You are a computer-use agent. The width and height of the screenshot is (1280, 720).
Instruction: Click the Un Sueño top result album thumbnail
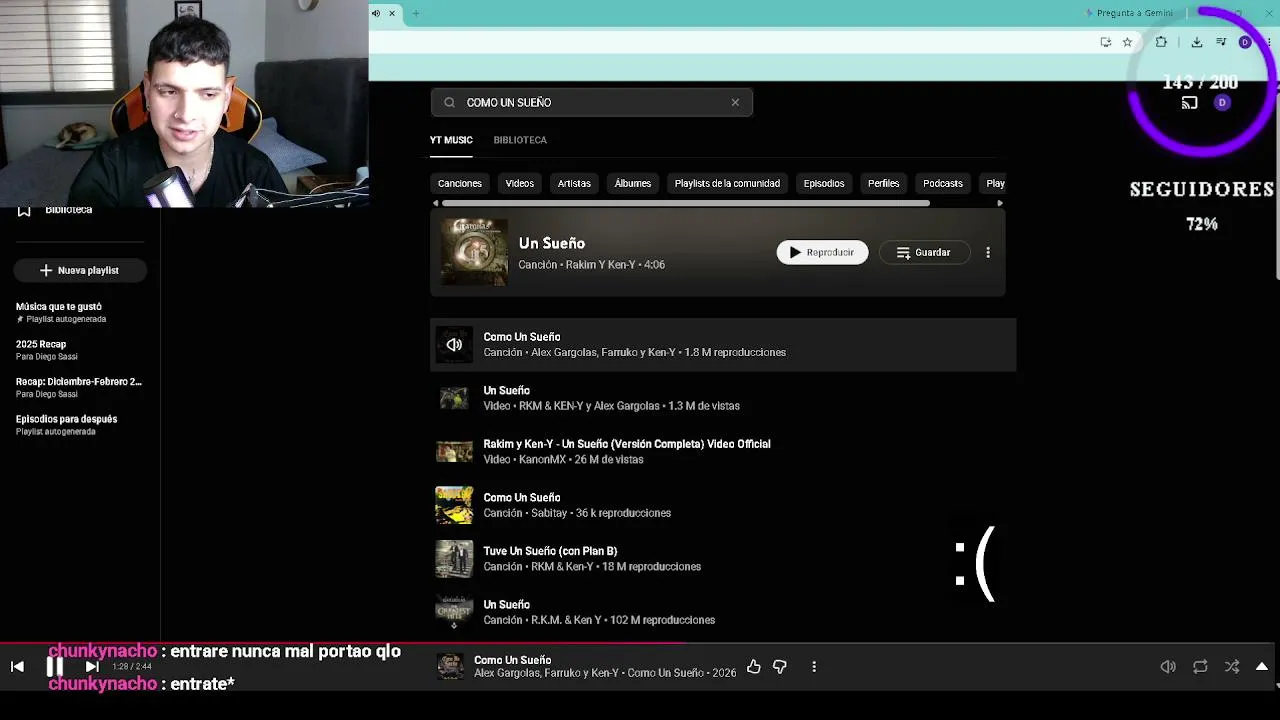coord(474,252)
